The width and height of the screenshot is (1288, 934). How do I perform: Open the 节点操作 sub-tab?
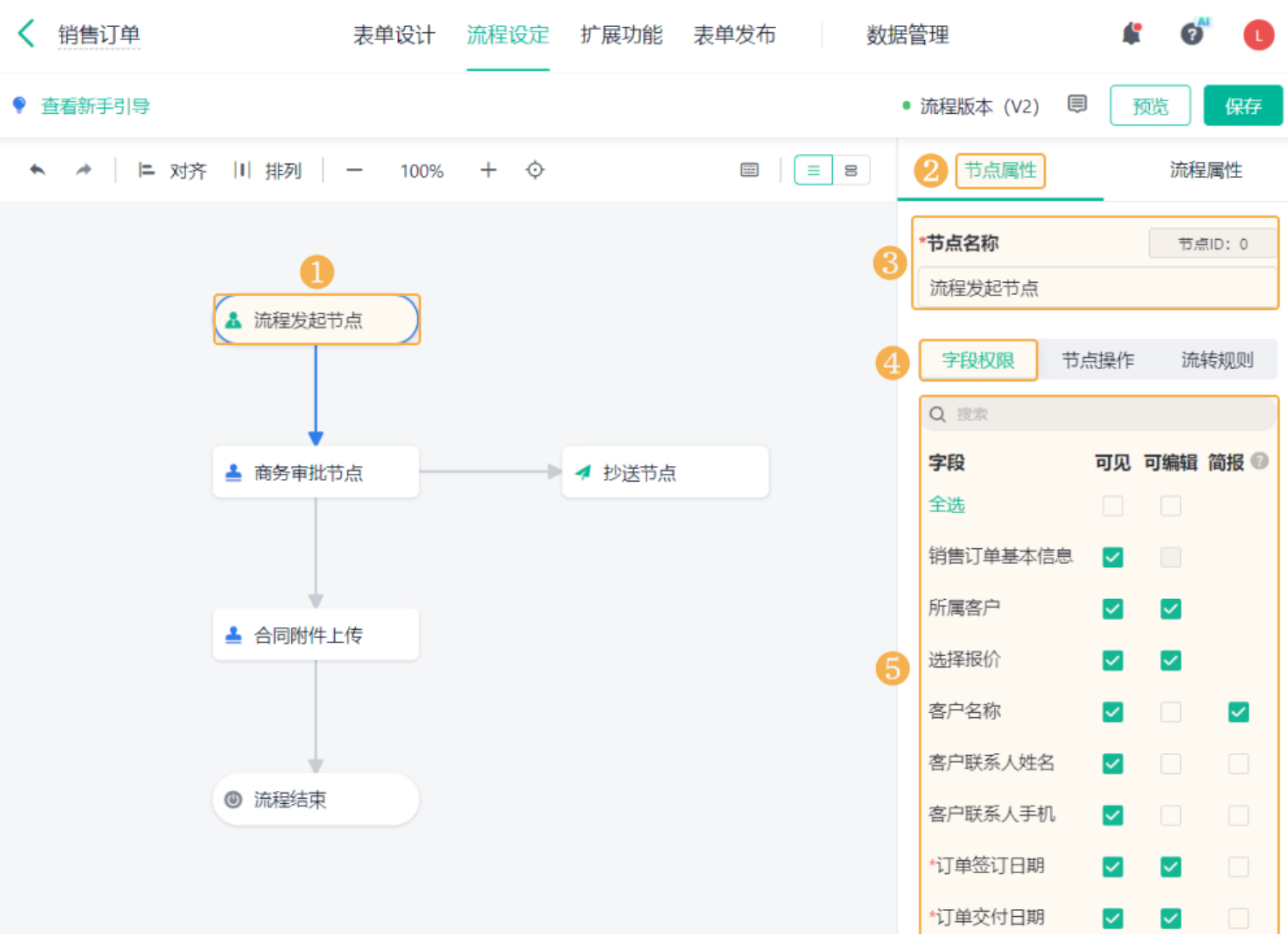pyautogui.click(x=1098, y=360)
